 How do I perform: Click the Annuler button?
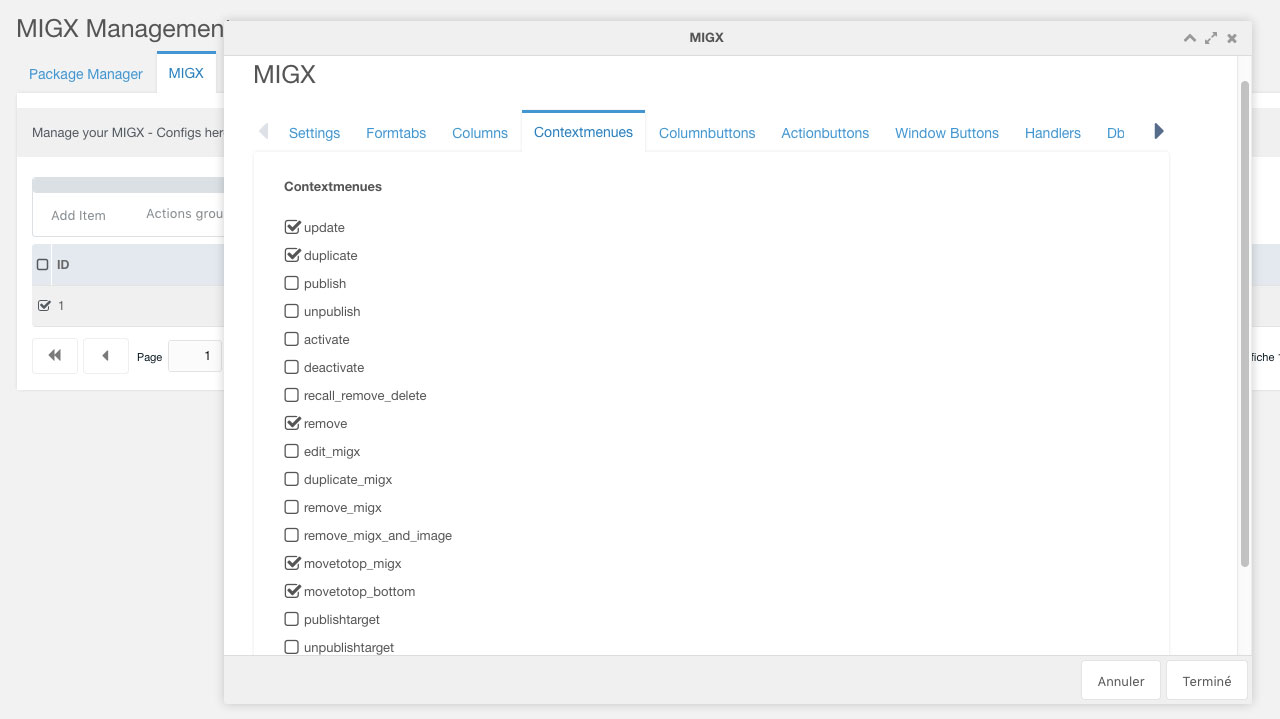click(1120, 681)
